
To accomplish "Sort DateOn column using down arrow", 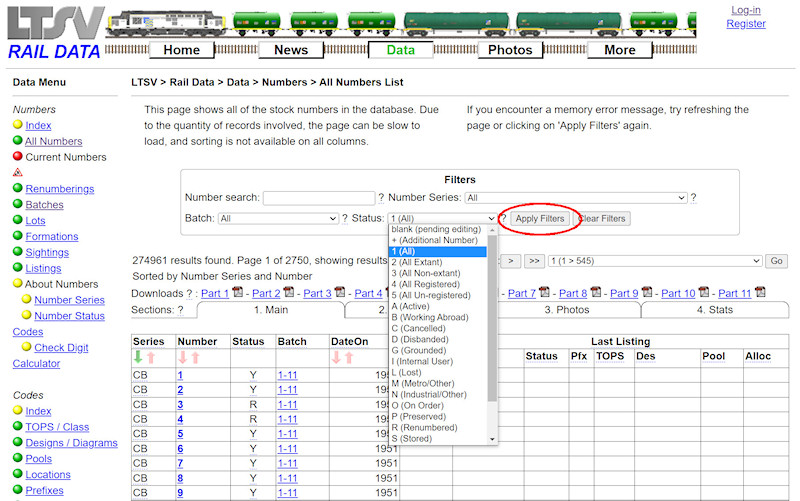I will pyautogui.click(x=336, y=358).
